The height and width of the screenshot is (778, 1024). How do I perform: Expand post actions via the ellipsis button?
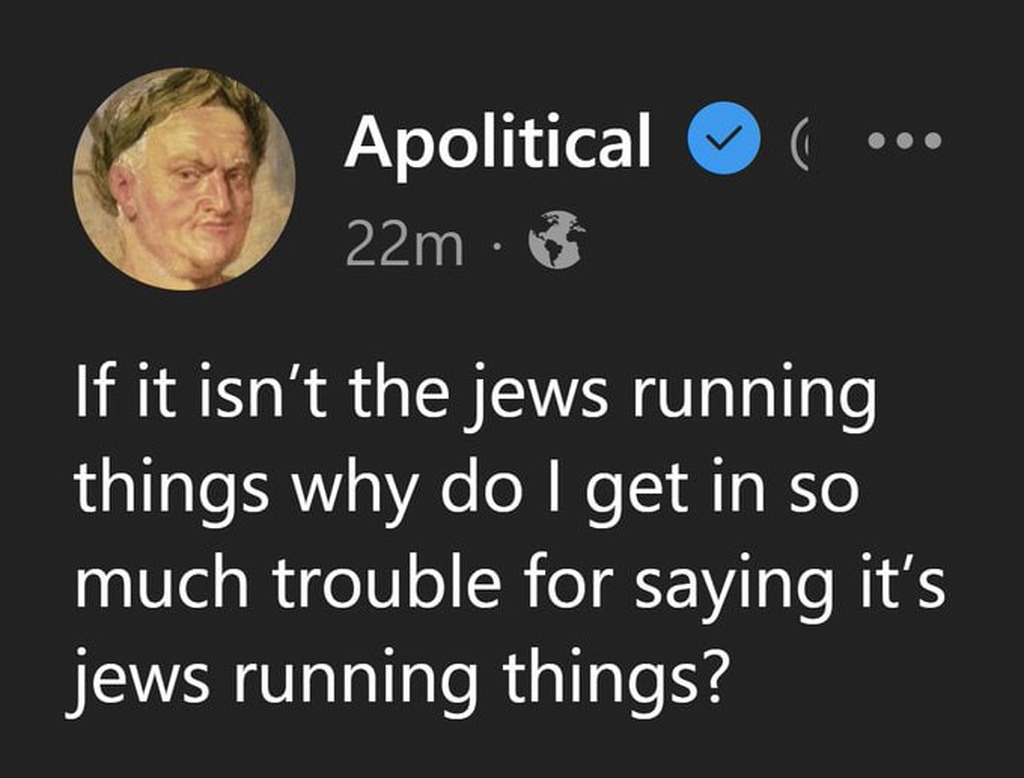[905, 142]
